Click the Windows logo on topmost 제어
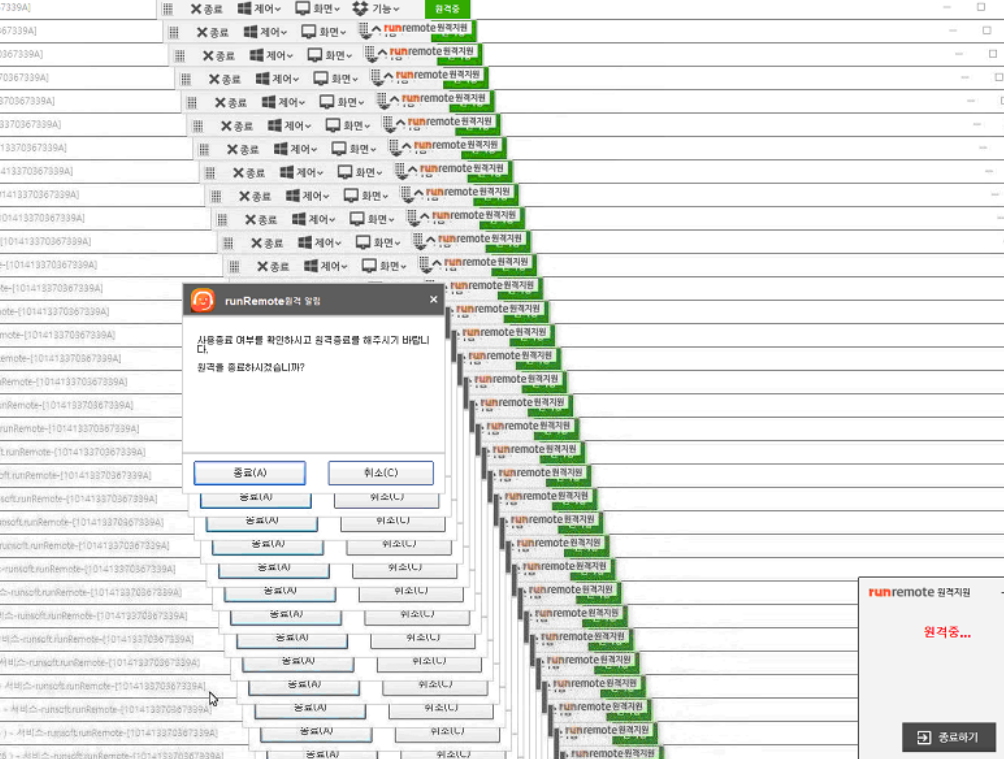Viewport: 1004px width, 759px height. click(x=244, y=9)
